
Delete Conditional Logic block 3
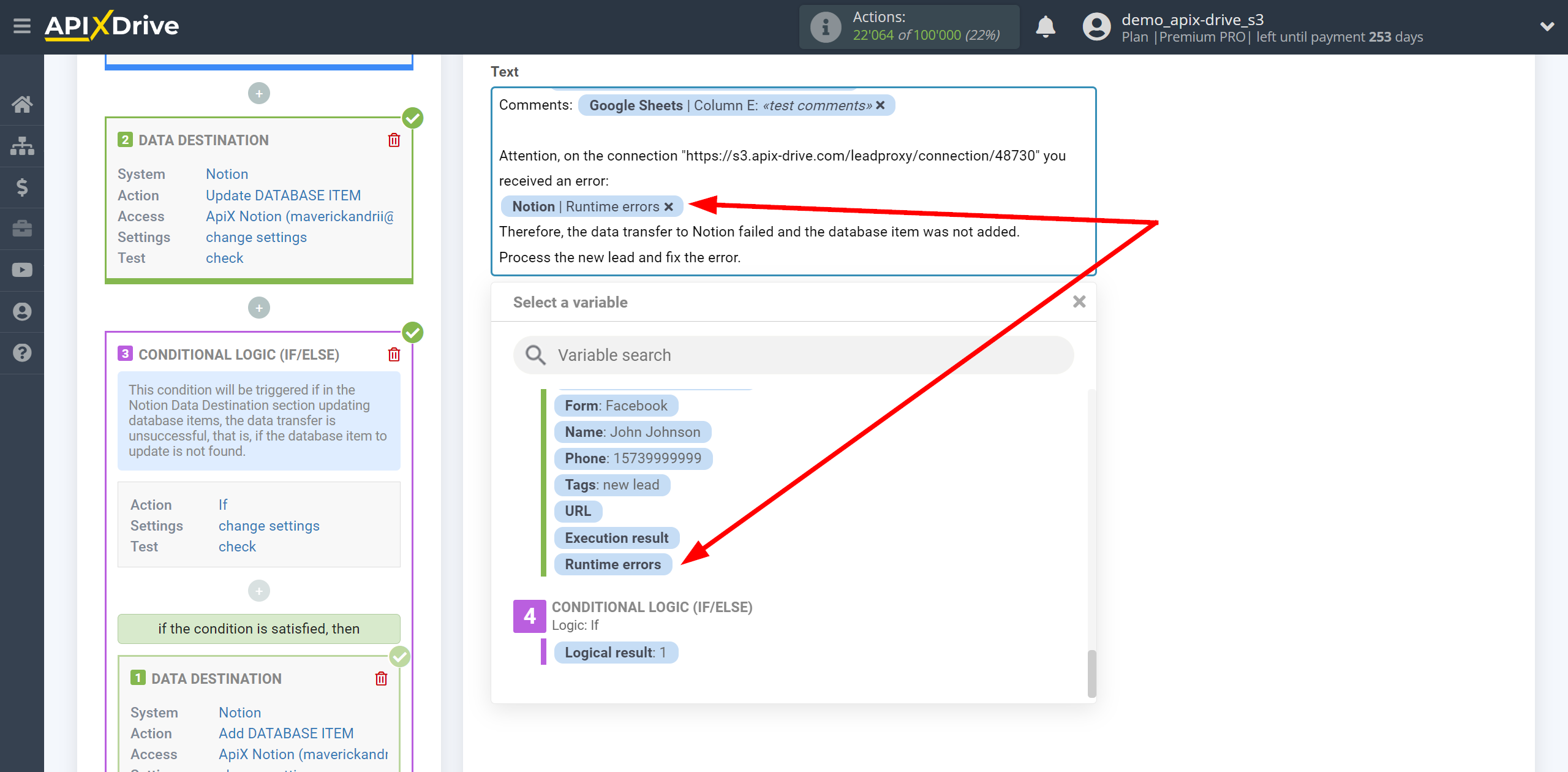pyautogui.click(x=394, y=355)
